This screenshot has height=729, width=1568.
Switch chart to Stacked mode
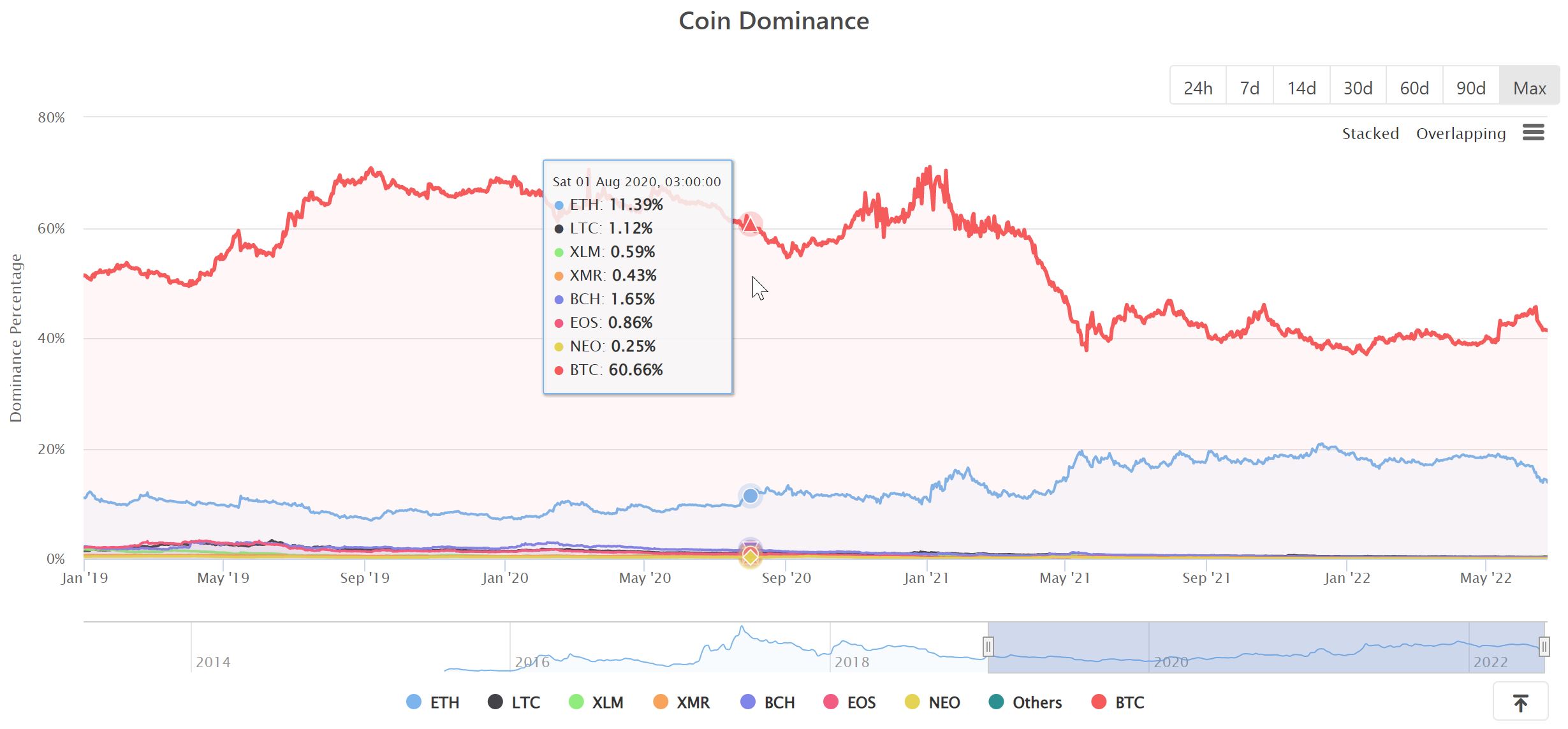tap(1370, 133)
